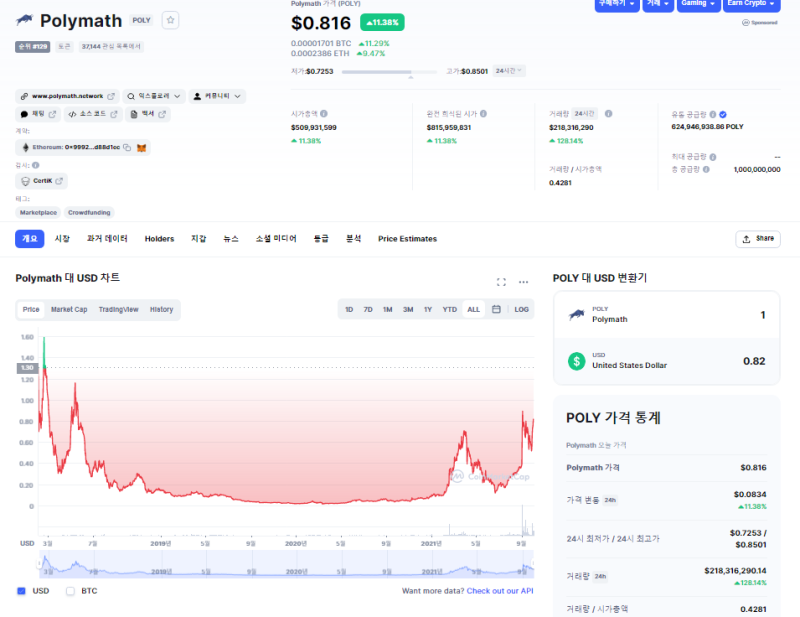Select the Marketplace tag

38,212
